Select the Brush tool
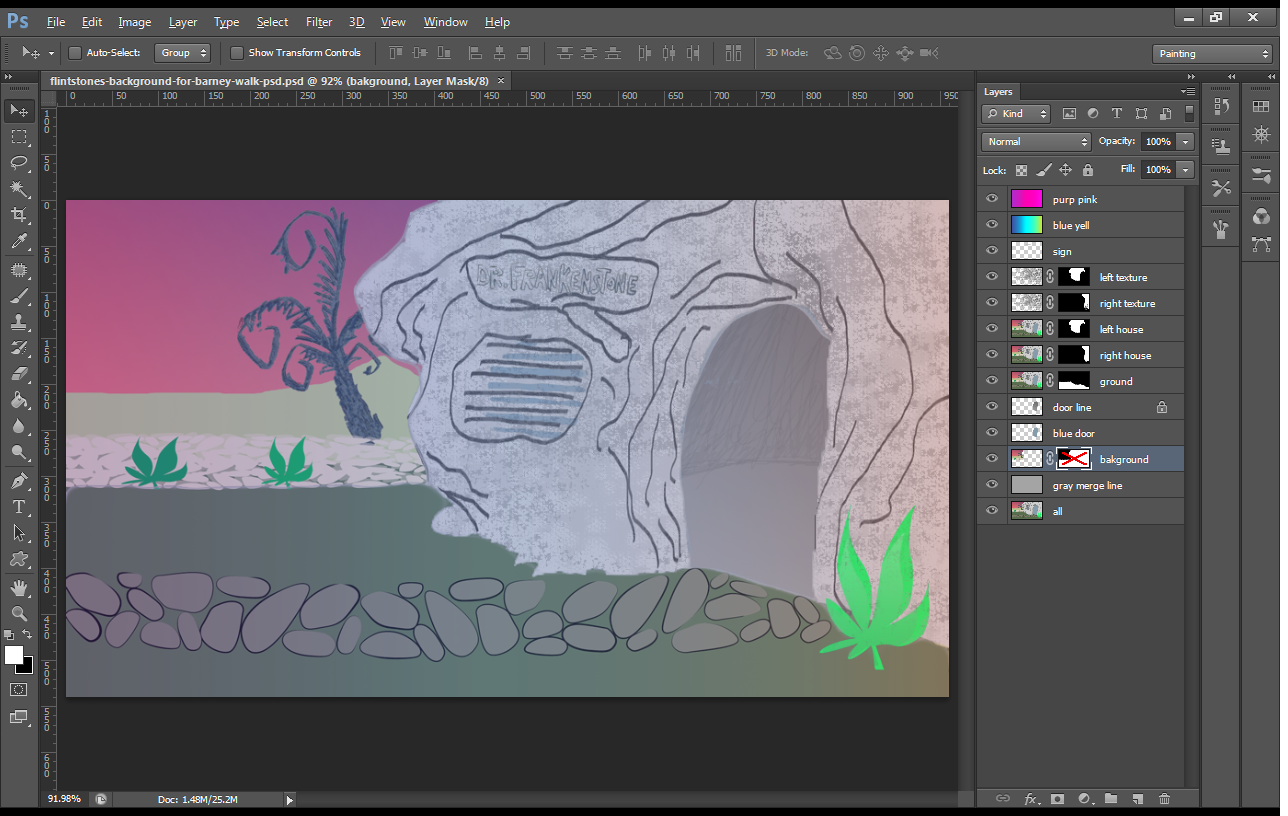The image size is (1288, 816). pyautogui.click(x=19, y=296)
